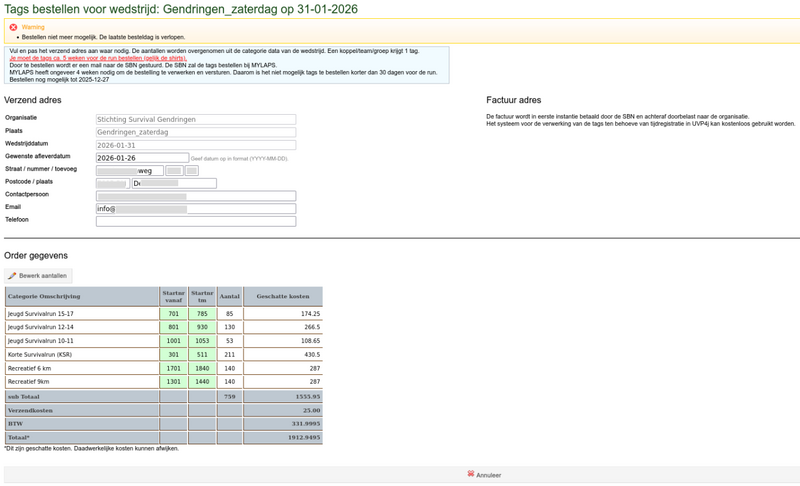Image resolution: width=800 pixels, height=486 pixels.
Task: Select row Recreatief 9km
Action: tap(164, 381)
